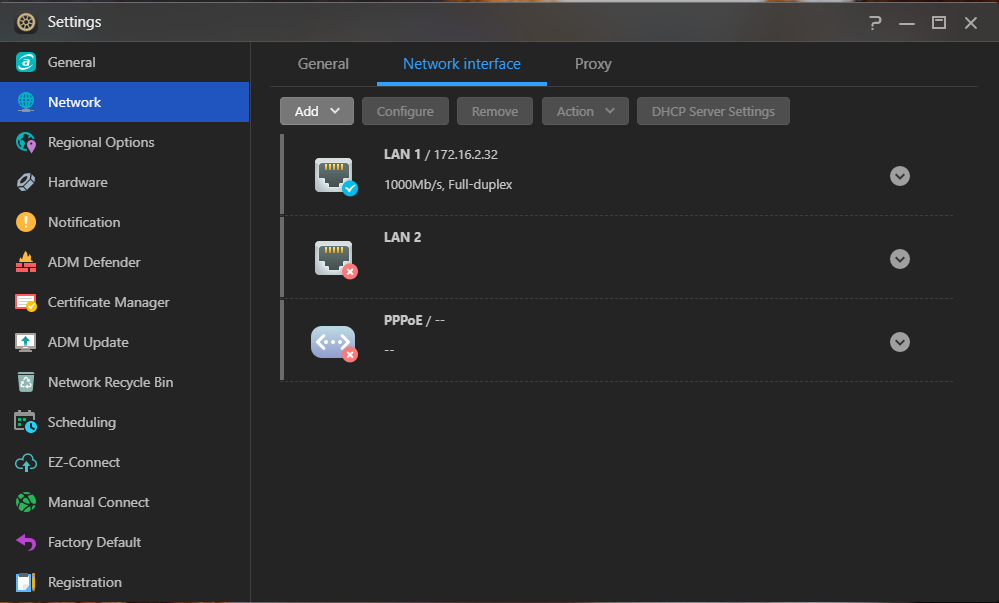Expand the LAN 2 interface details
Screen dimensions: 999x603
point(900,259)
